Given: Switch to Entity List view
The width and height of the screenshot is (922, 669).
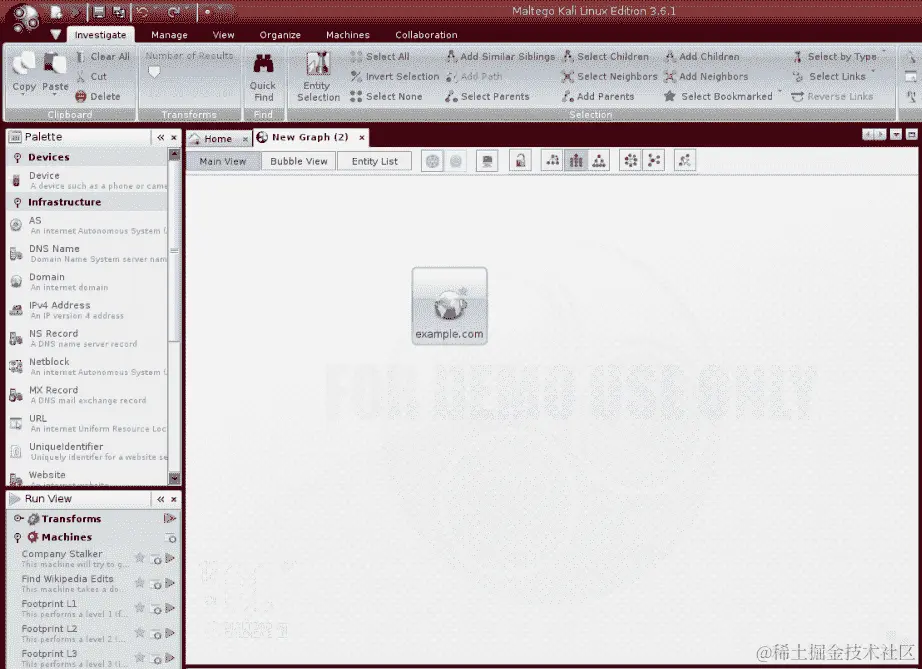Looking at the screenshot, I should 375,161.
